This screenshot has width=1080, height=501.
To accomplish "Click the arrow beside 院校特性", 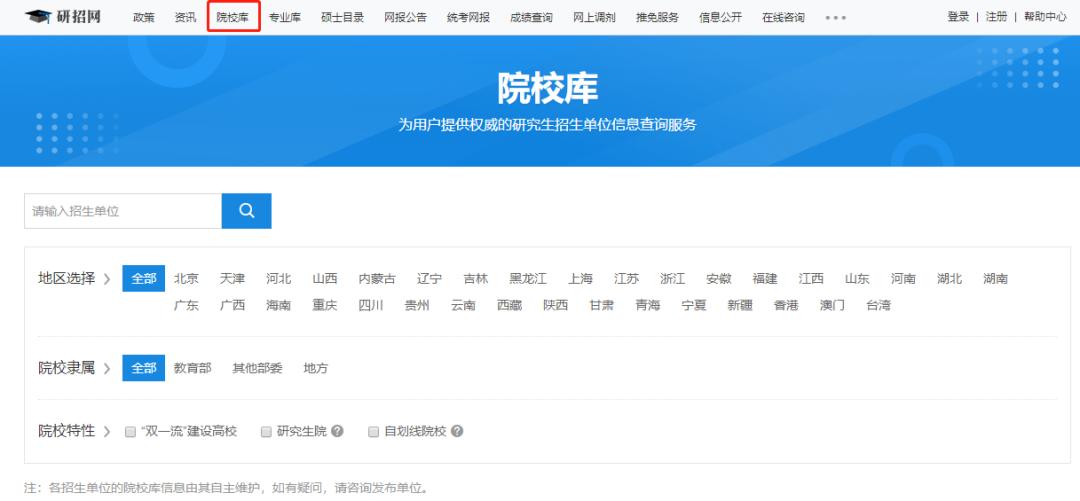I will click(107, 431).
